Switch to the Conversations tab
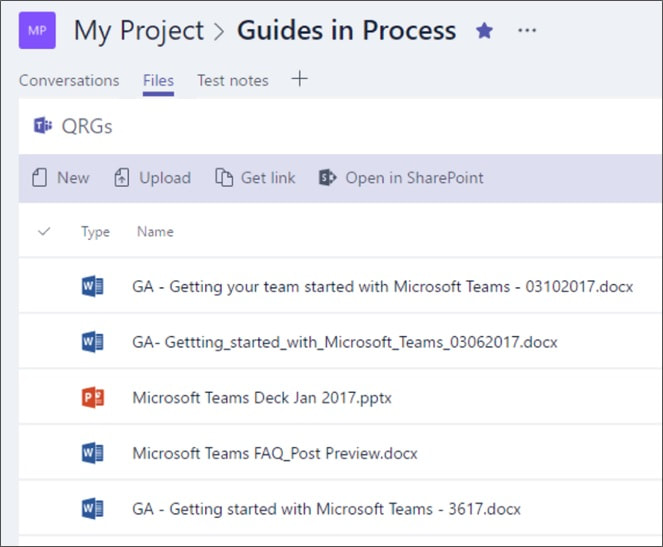The width and height of the screenshot is (663, 547). 69,80
